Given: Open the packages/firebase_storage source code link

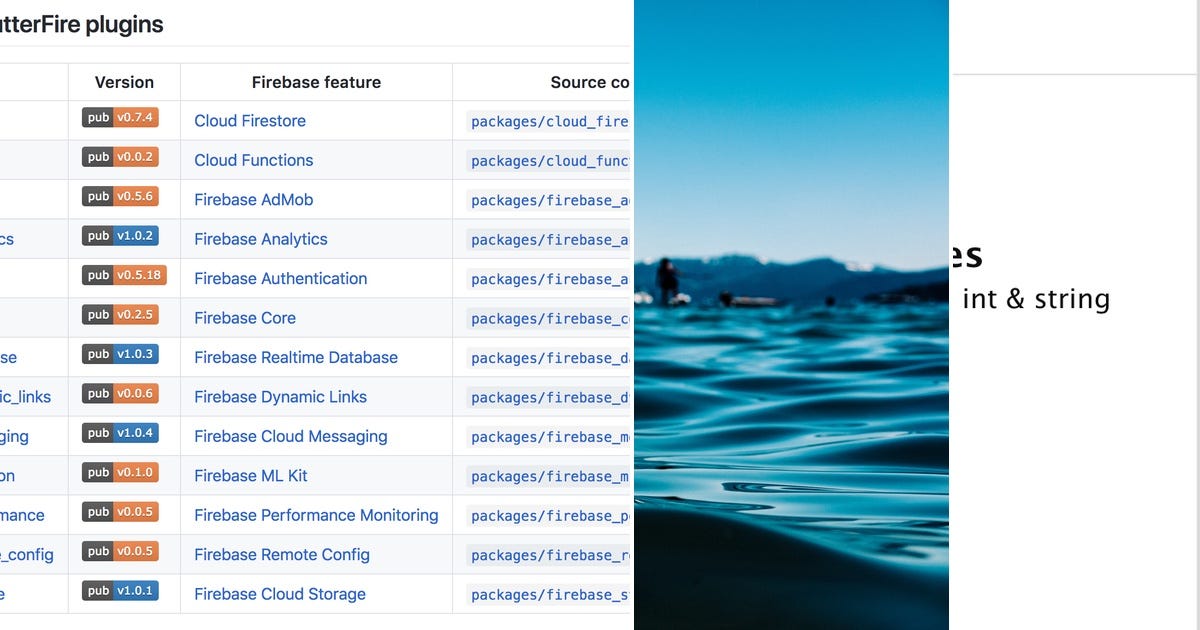Looking at the screenshot, I should click(545, 594).
